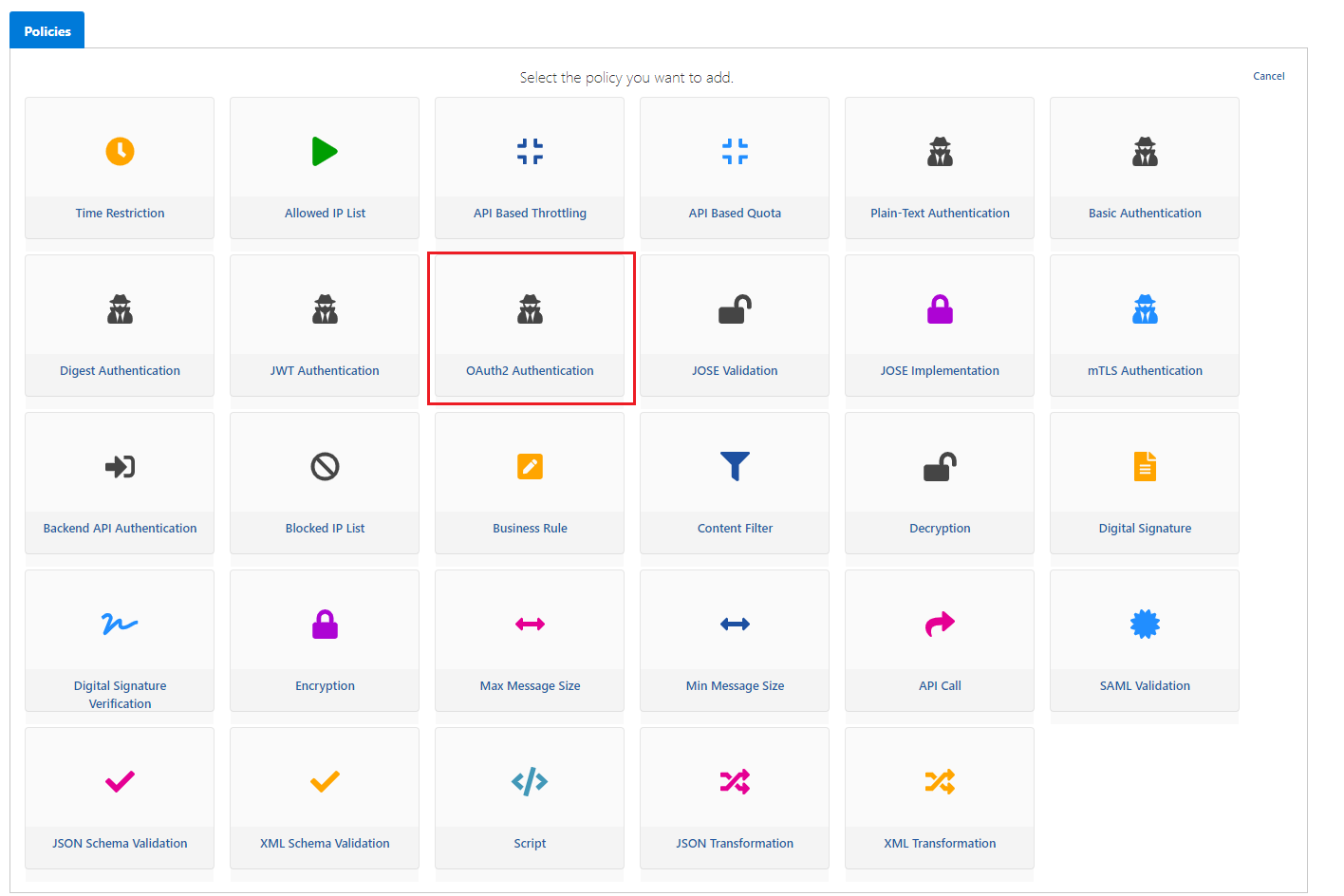Choose the JSON Transformation shuffle icon
This screenshot has height=896, width=1344.
735,781
